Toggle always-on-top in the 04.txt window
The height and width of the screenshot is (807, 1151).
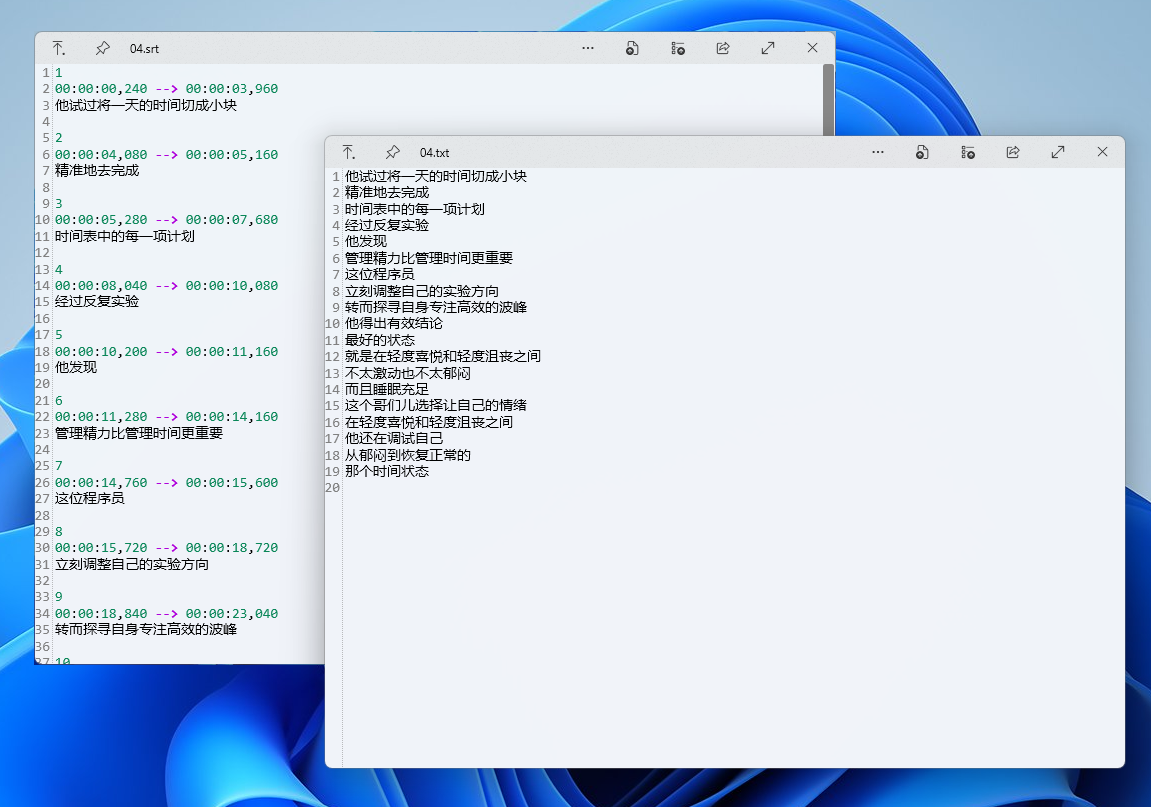click(x=348, y=152)
